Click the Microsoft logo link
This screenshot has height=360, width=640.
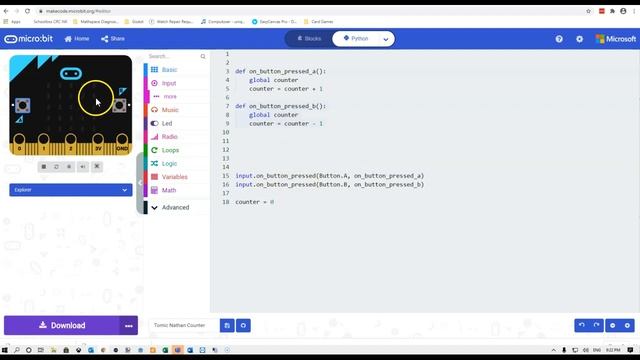pos(616,39)
